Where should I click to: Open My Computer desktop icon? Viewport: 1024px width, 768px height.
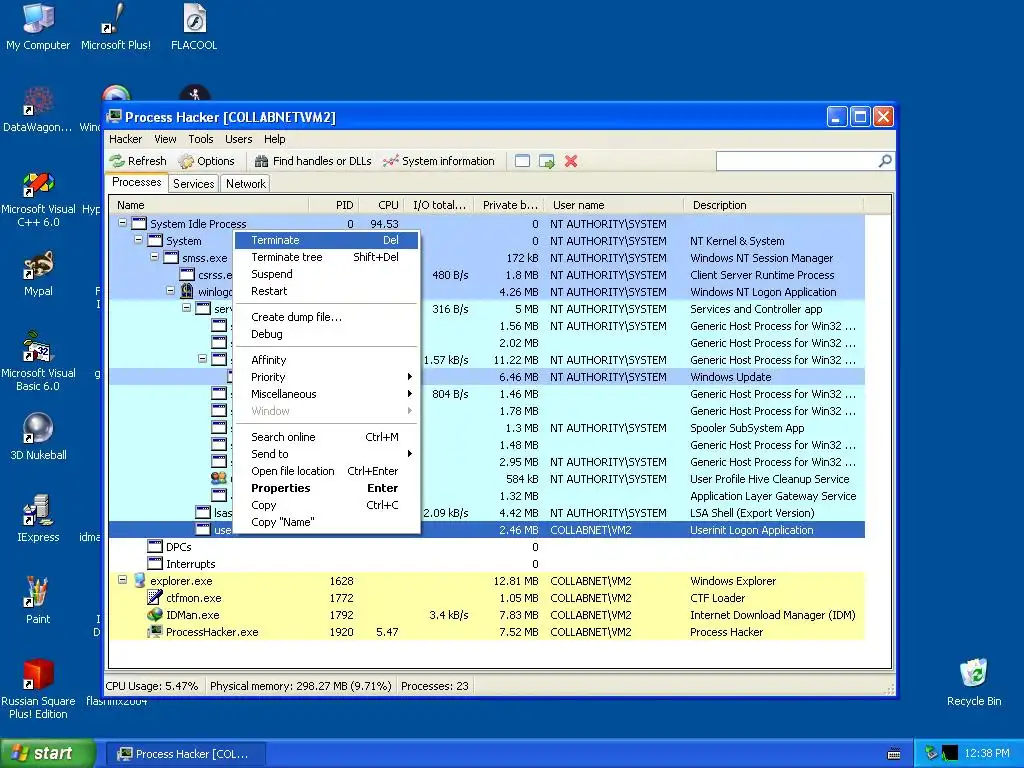pyautogui.click(x=38, y=27)
